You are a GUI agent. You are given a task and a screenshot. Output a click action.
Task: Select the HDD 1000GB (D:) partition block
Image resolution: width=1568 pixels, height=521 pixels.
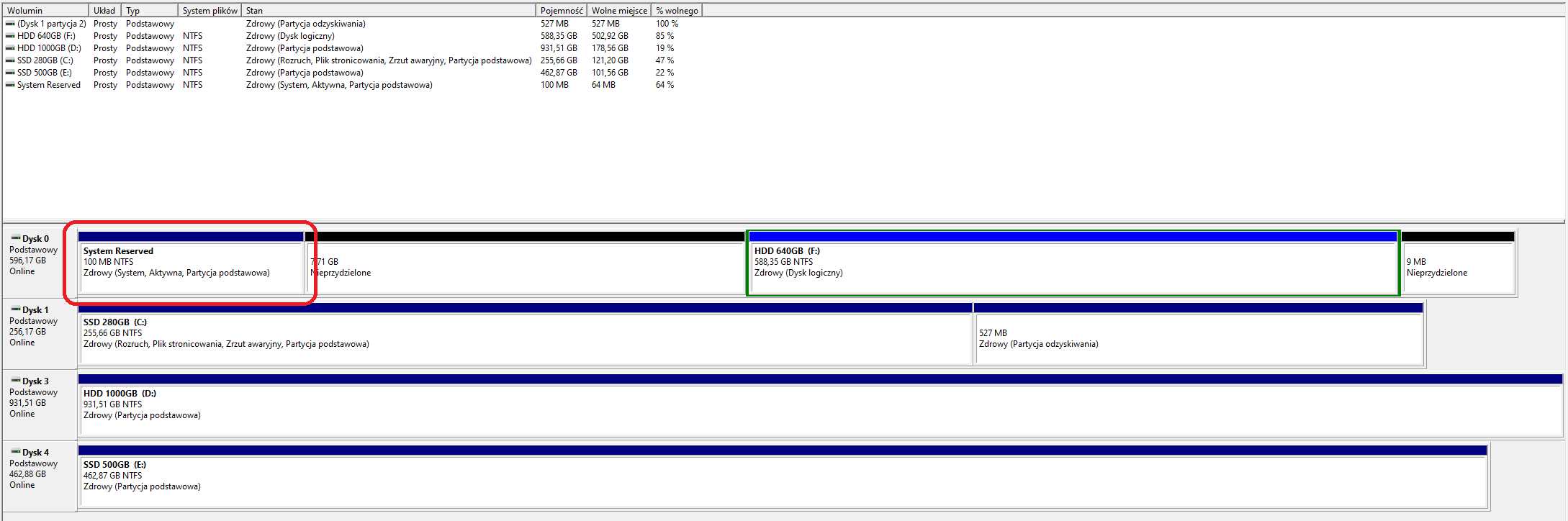pyautogui.click(x=820, y=405)
